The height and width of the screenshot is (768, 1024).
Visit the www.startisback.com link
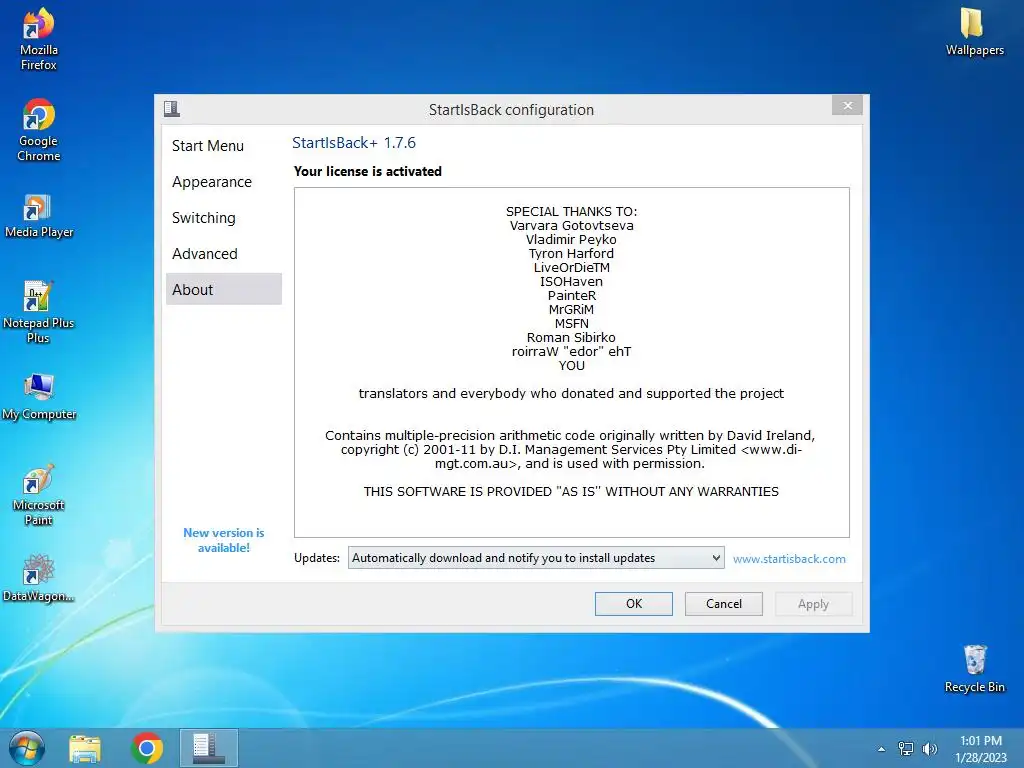(789, 558)
